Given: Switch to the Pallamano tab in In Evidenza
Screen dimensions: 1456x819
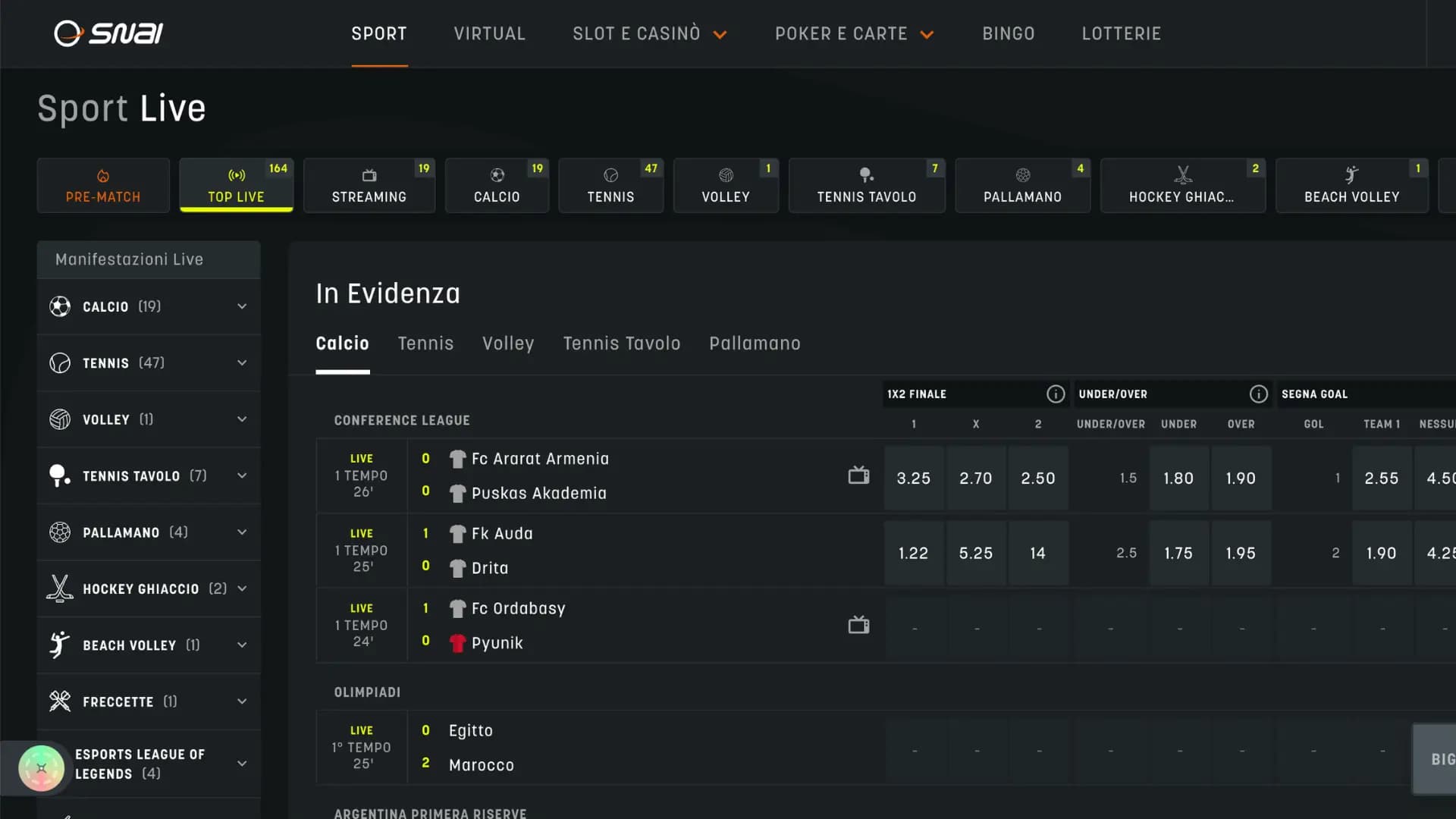Looking at the screenshot, I should (755, 344).
